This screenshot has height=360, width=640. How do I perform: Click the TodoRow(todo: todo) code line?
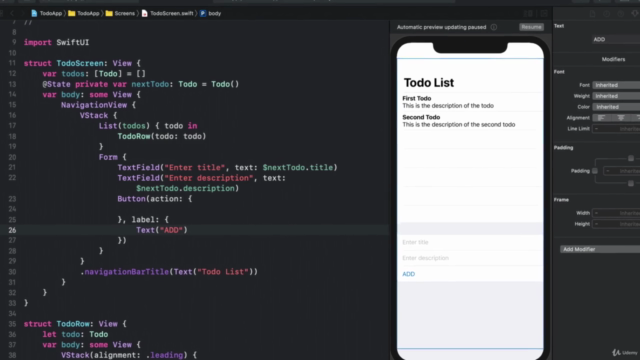click(162, 136)
